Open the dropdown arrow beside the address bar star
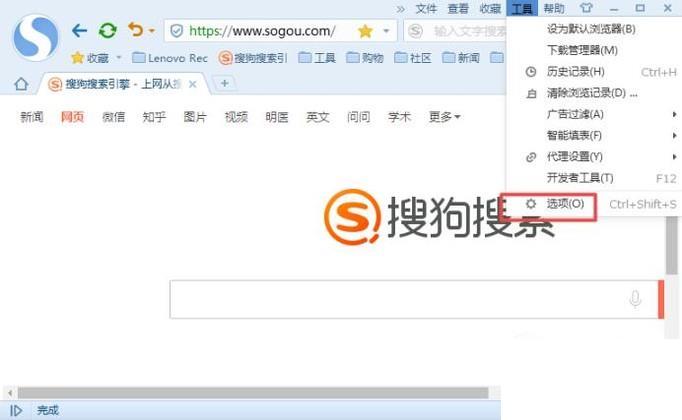The height and width of the screenshot is (420, 682). (386, 31)
